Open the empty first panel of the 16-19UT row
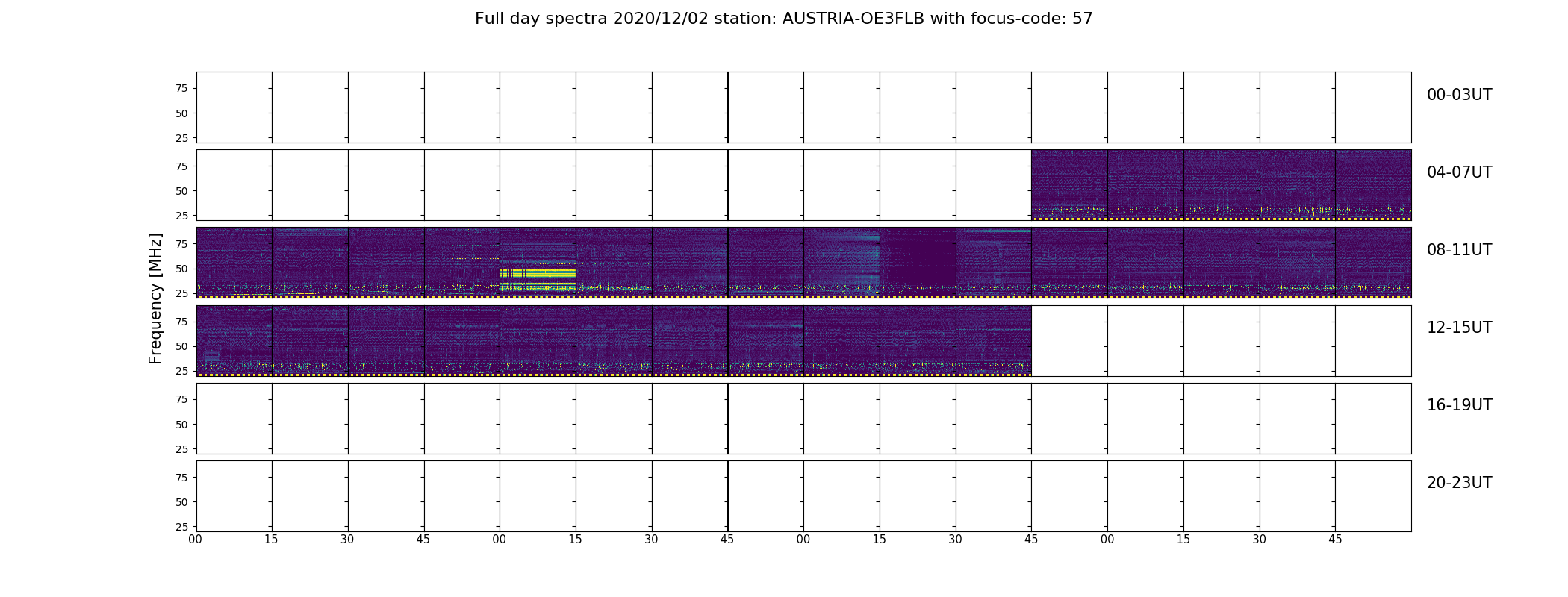1568x597 pixels. click(x=234, y=419)
